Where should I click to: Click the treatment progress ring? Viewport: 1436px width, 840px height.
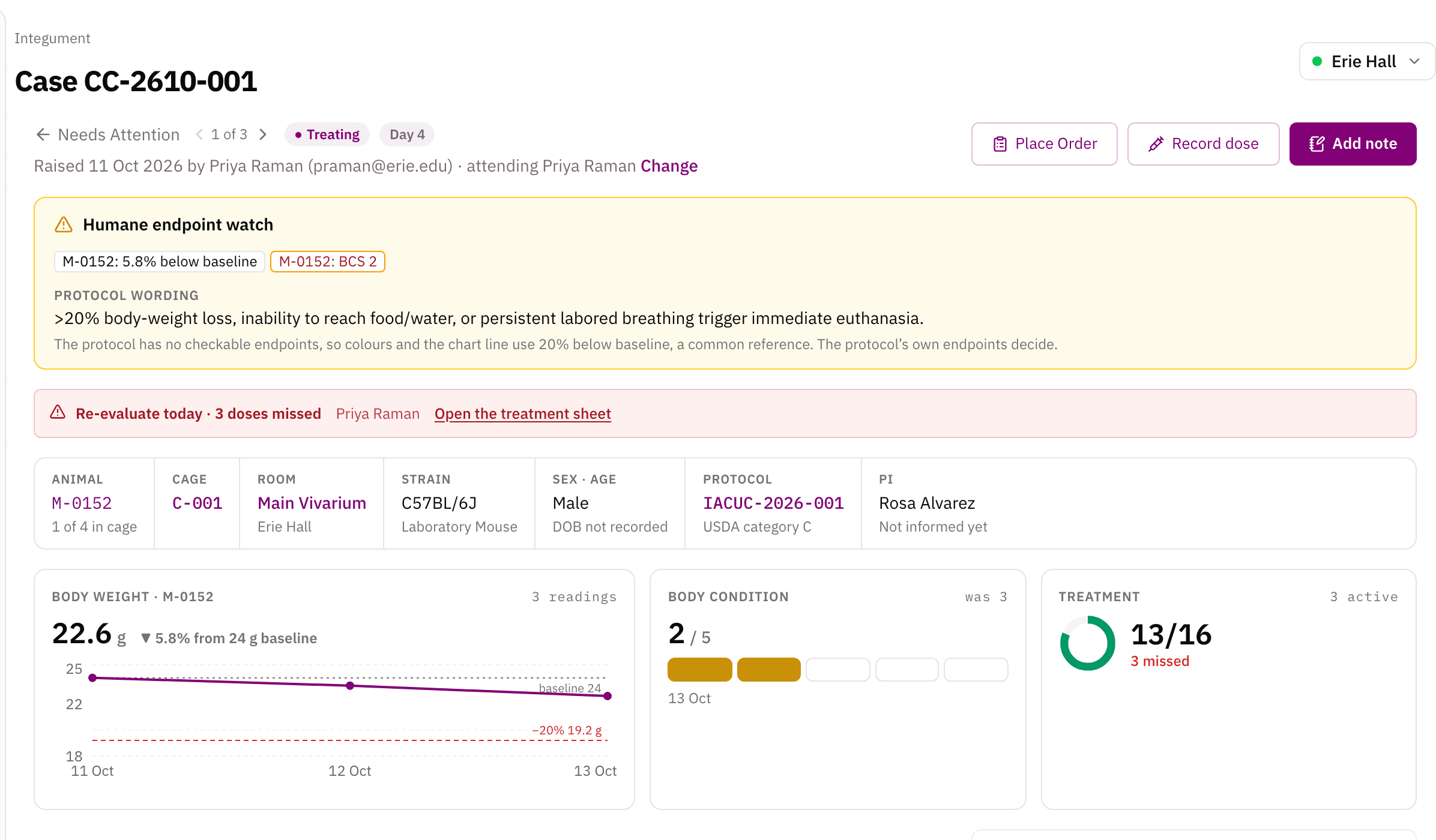1087,643
